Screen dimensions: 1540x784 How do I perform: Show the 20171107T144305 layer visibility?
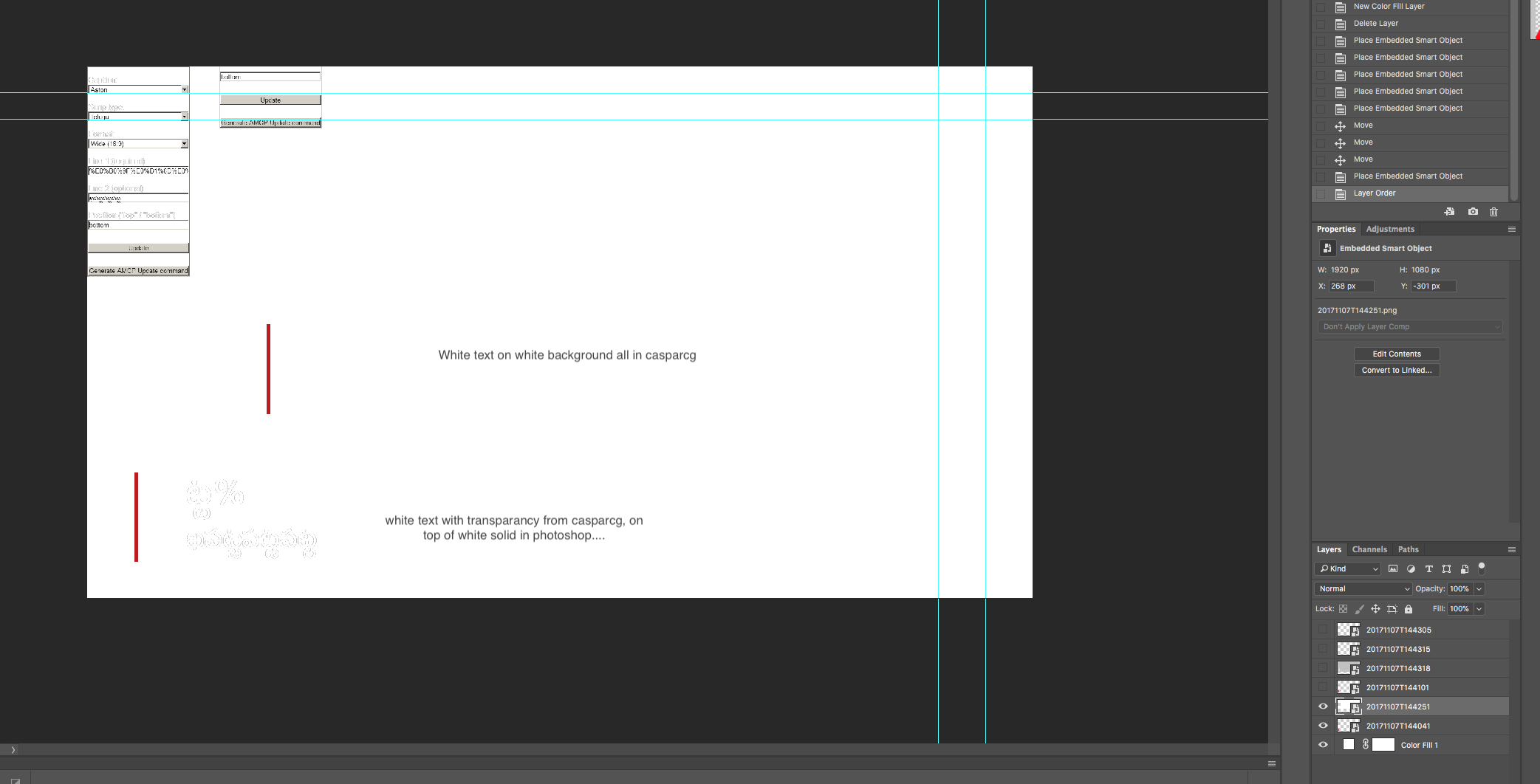click(1322, 630)
